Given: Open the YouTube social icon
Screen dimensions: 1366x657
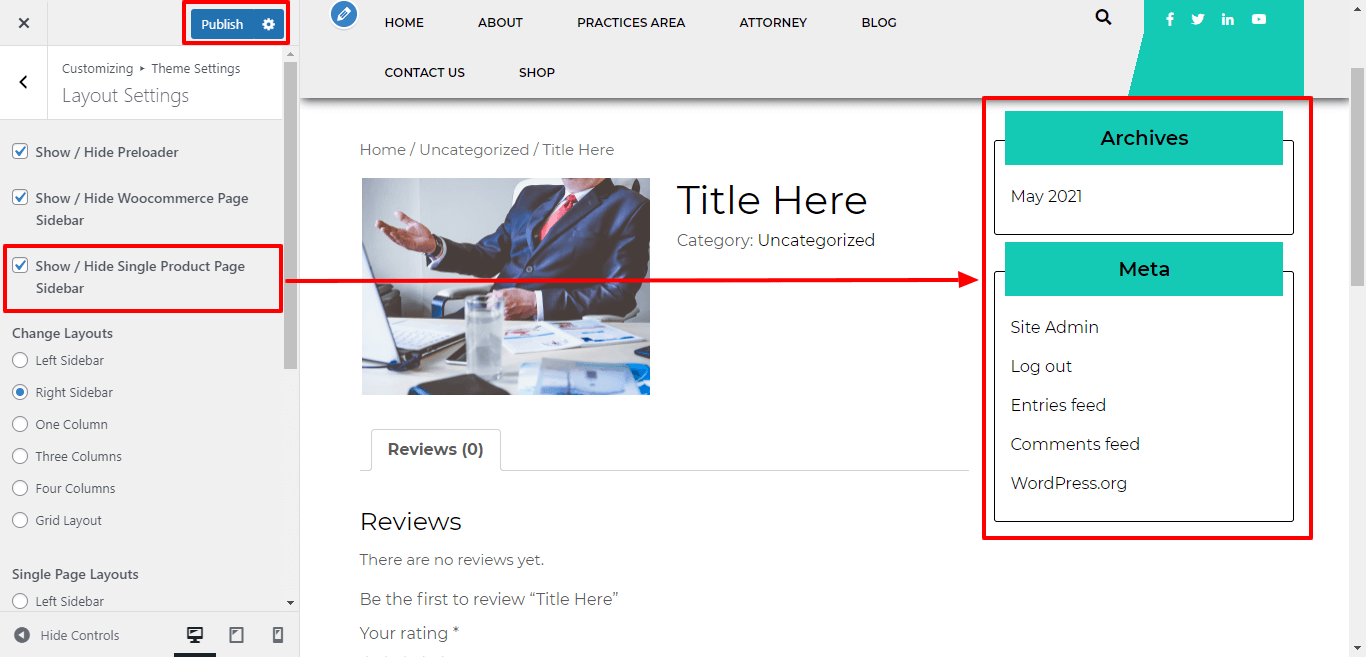Looking at the screenshot, I should pyautogui.click(x=1258, y=19).
